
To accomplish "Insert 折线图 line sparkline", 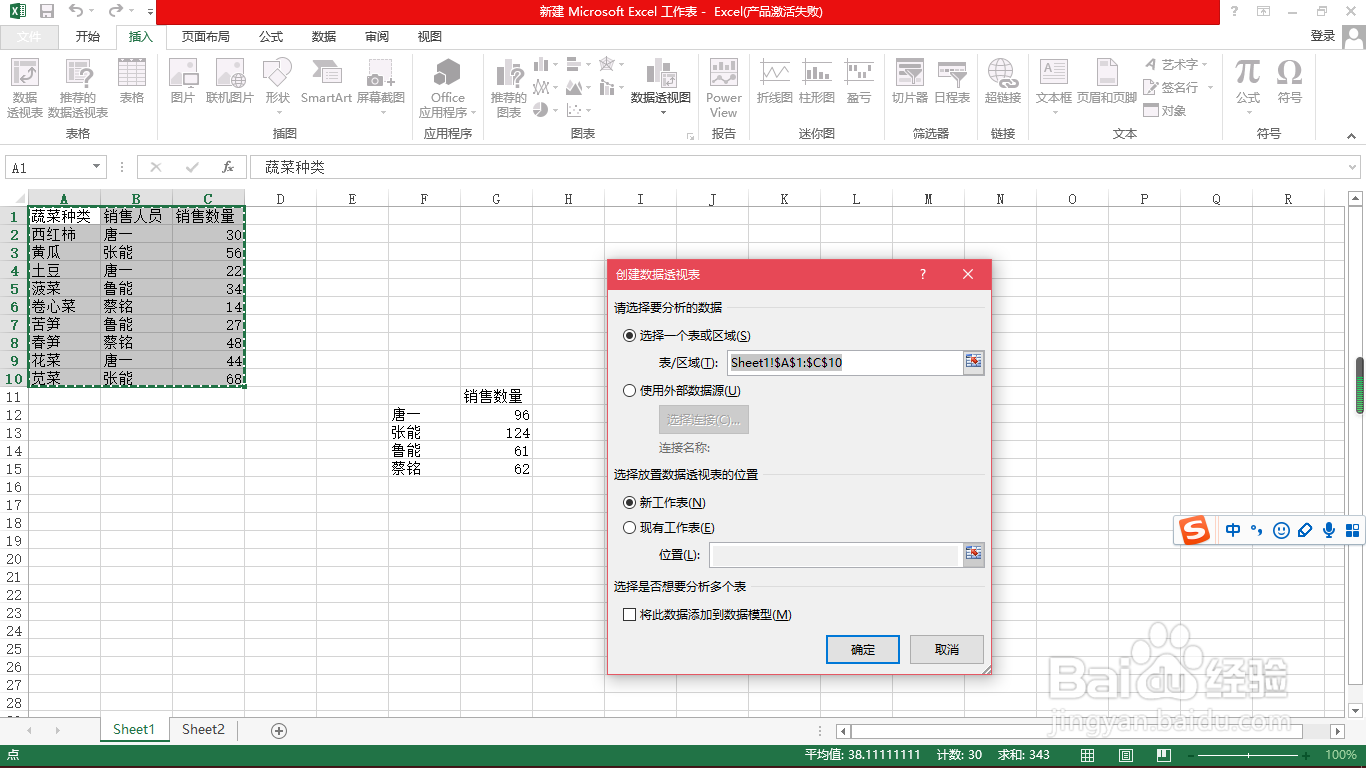I will click(x=775, y=82).
